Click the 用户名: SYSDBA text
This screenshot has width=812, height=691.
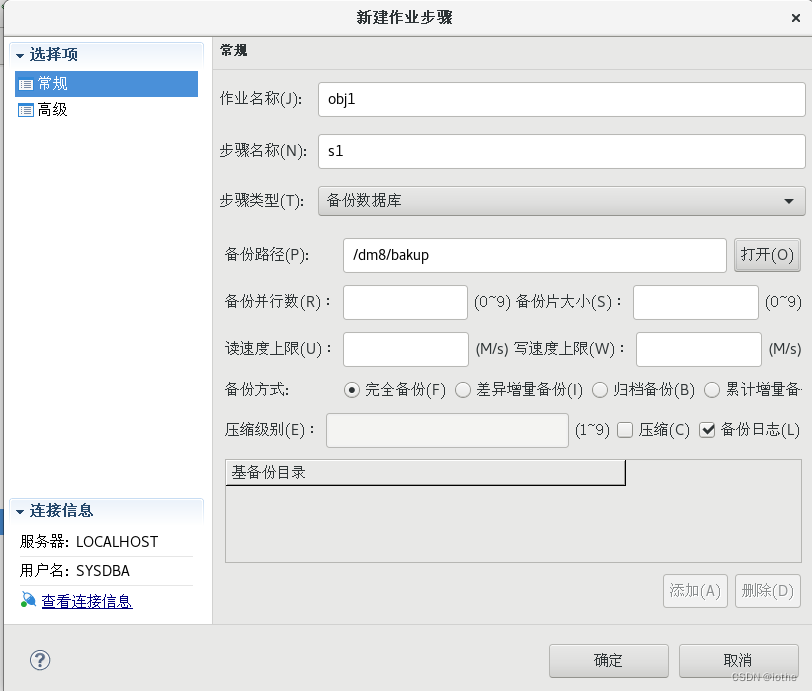click(75, 571)
